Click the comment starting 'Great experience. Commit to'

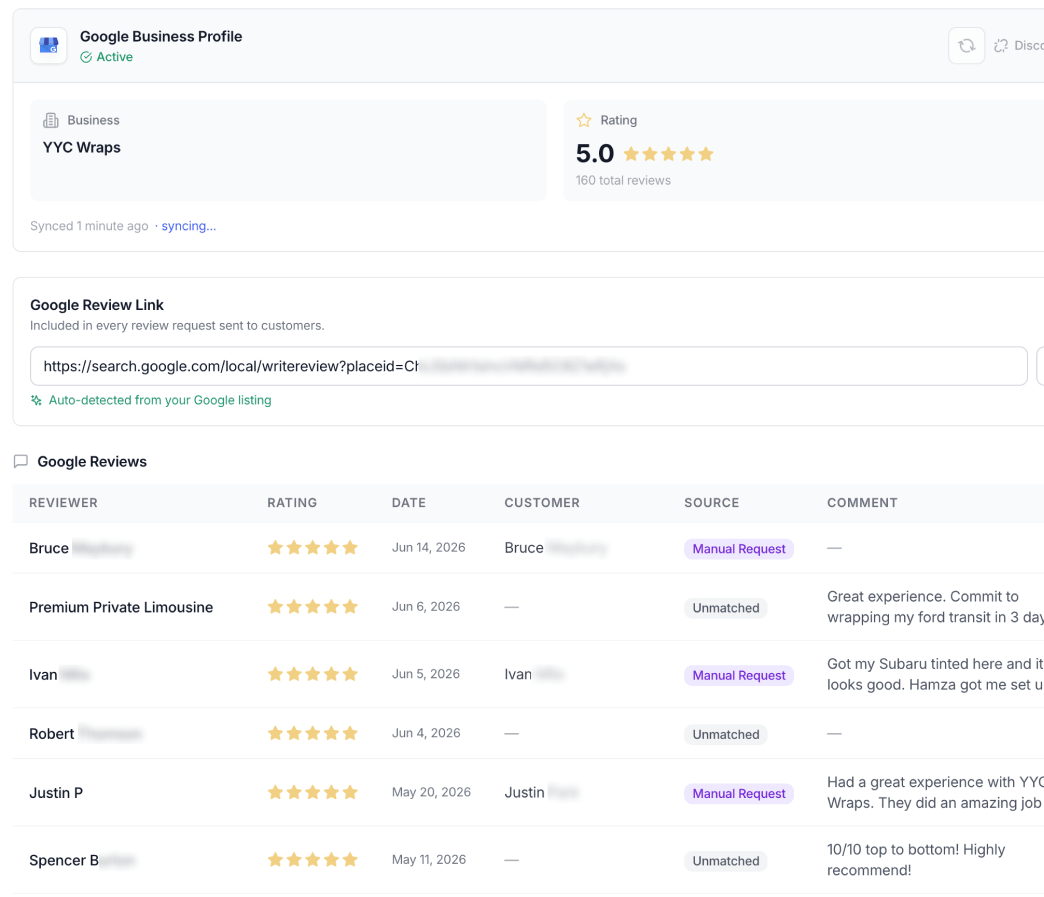tap(935, 607)
